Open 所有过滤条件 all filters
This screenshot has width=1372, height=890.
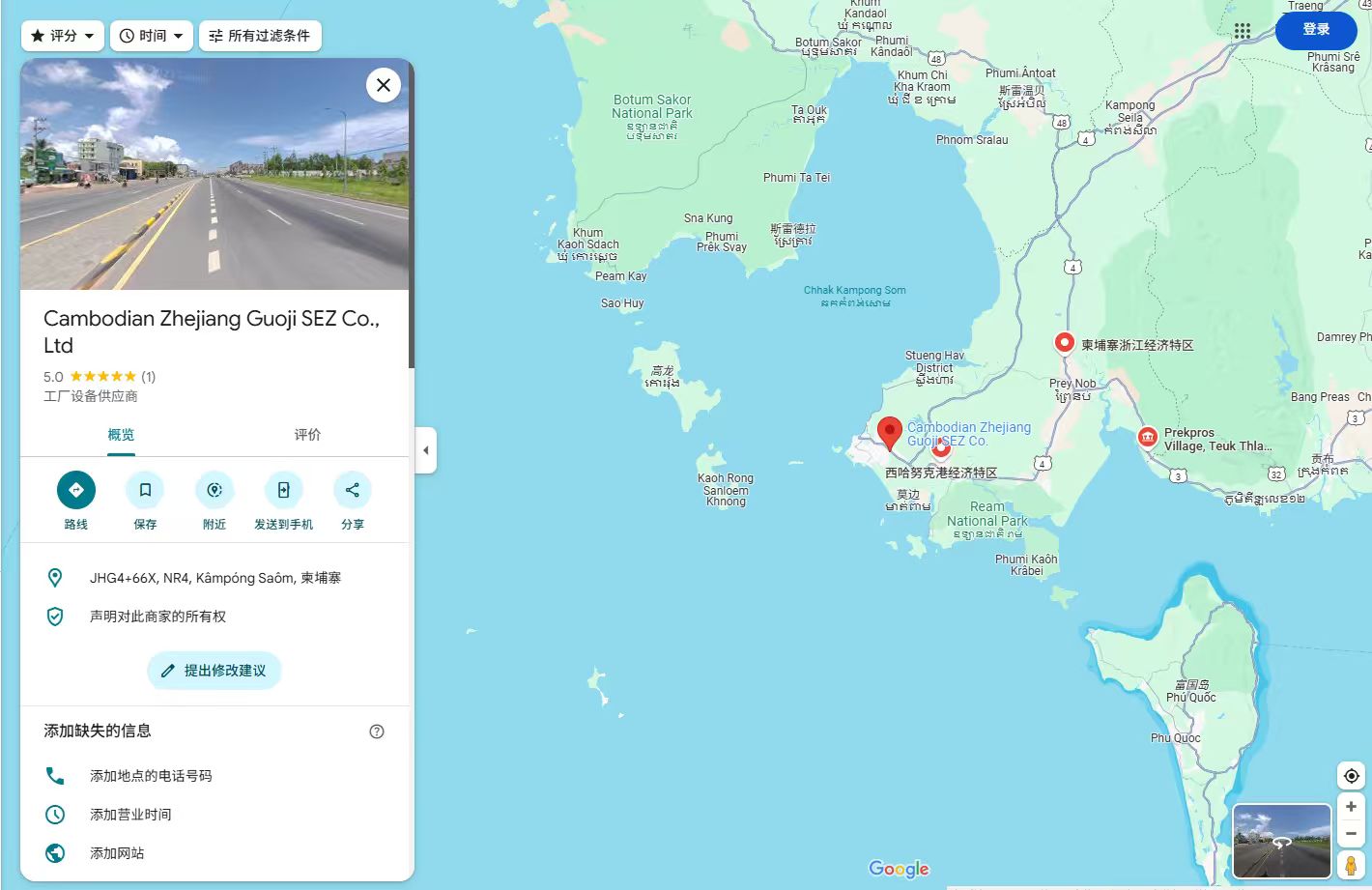(x=260, y=36)
